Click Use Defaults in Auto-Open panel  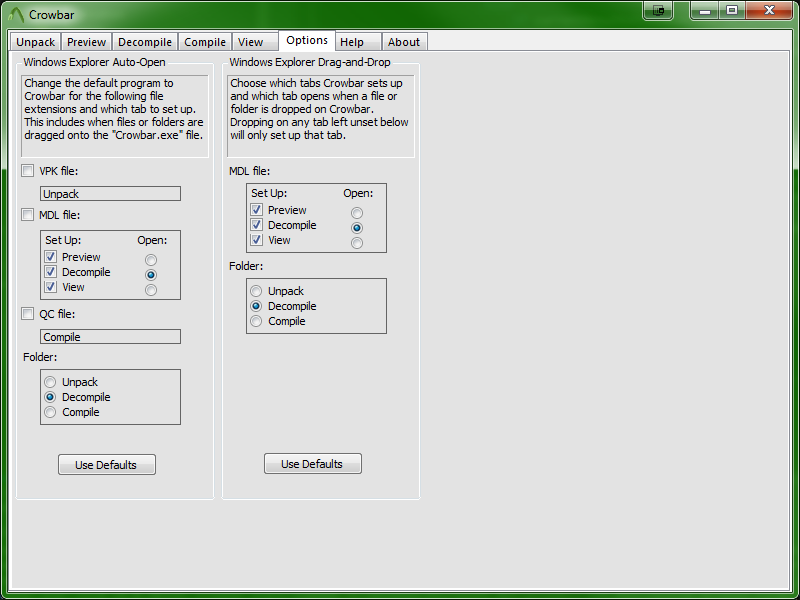click(x=107, y=464)
